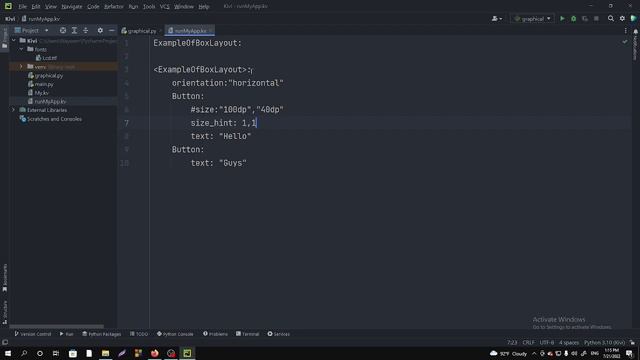The width and height of the screenshot is (640, 360).
Task: Expand External Libraries node
Action: click(13, 110)
